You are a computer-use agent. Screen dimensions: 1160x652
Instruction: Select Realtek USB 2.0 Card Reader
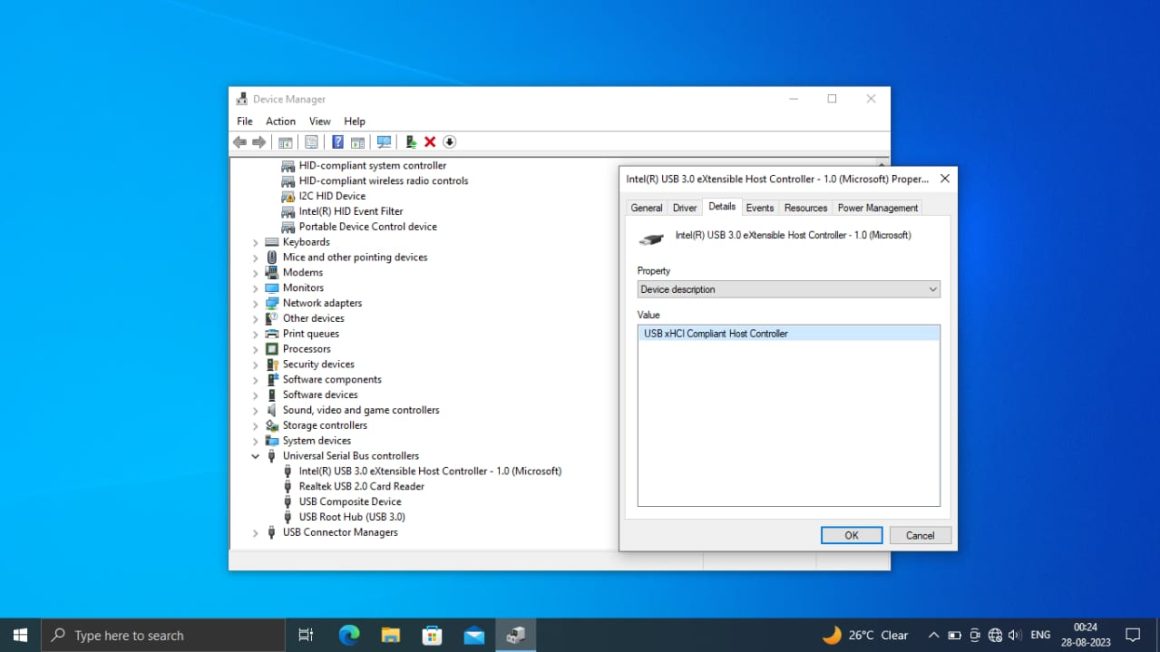coord(361,486)
